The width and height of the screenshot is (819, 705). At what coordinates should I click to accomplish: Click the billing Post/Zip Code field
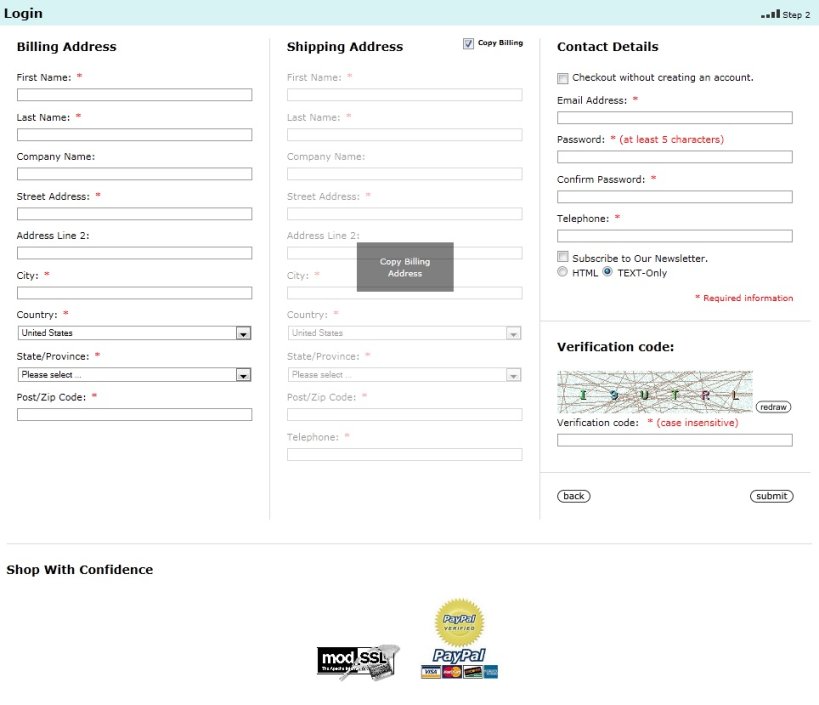pos(133,413)
